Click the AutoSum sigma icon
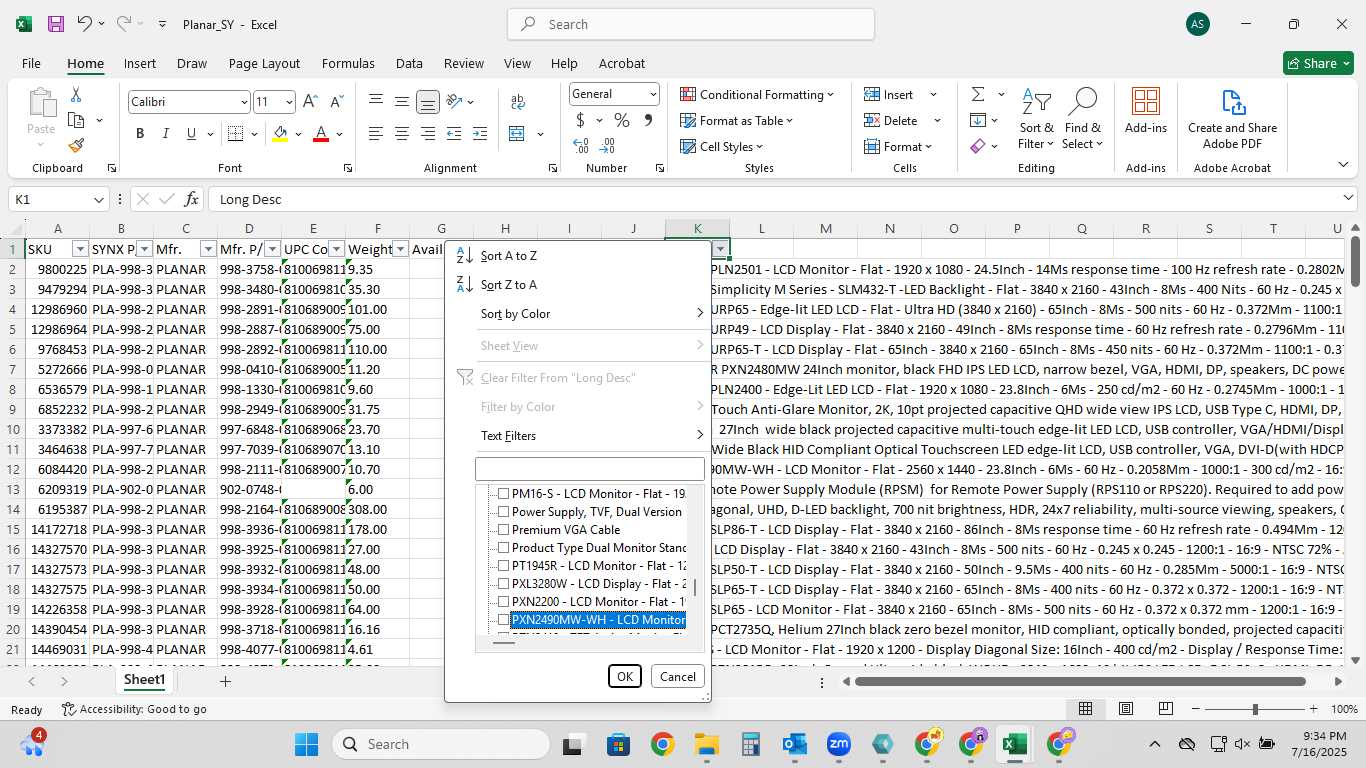This screenshot has width=1366, height=768. coord(978,94)
